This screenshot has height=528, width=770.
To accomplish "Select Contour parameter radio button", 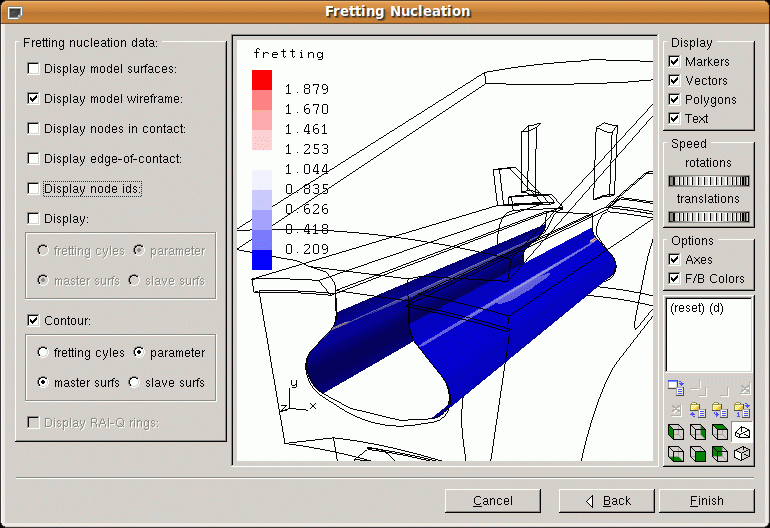I will [139, 352].
